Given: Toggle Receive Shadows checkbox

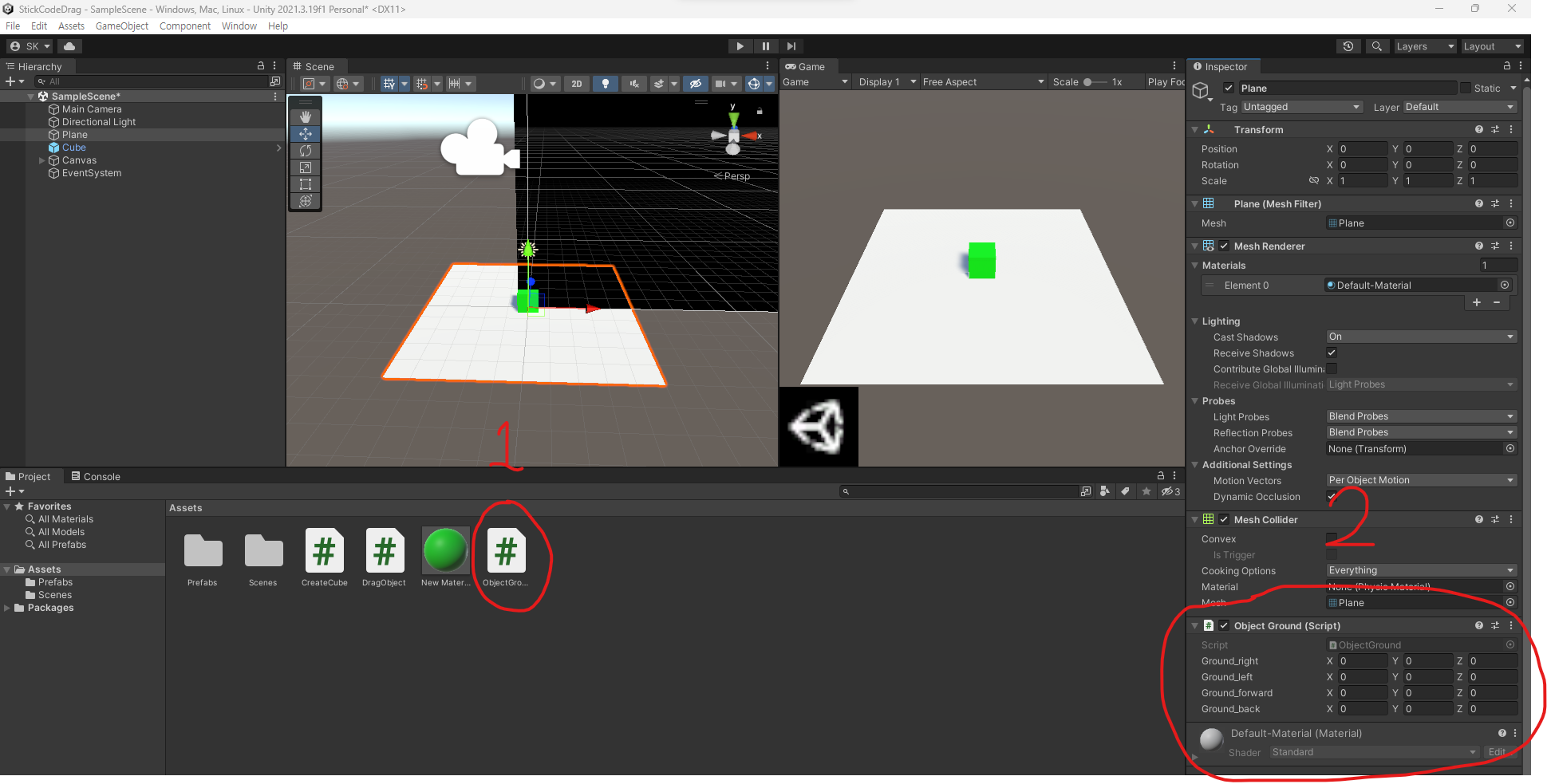Looking at the screenshot, I should coord(1332,353).
